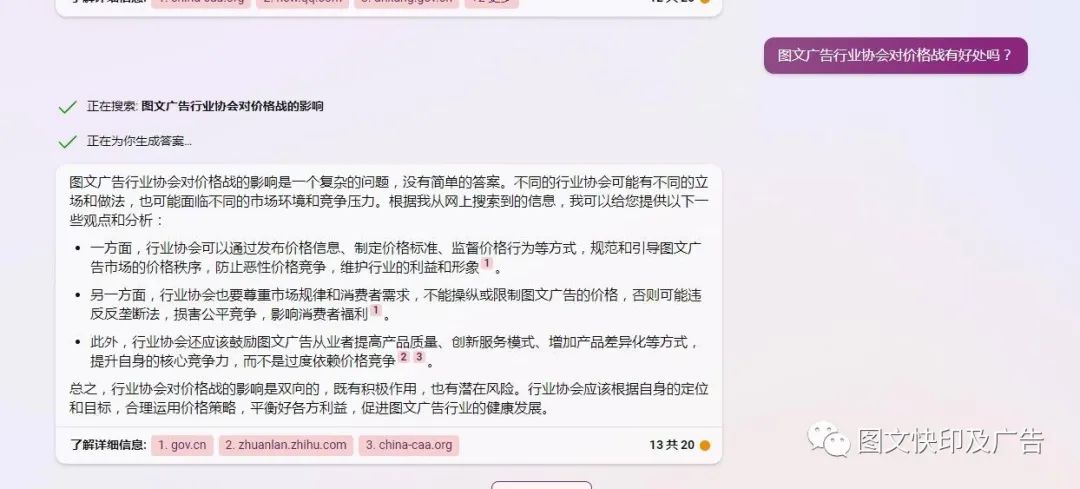
Task: Click the bold search query 图文广告行业协会对价格战的影响
Action: [x=232, y=106]
